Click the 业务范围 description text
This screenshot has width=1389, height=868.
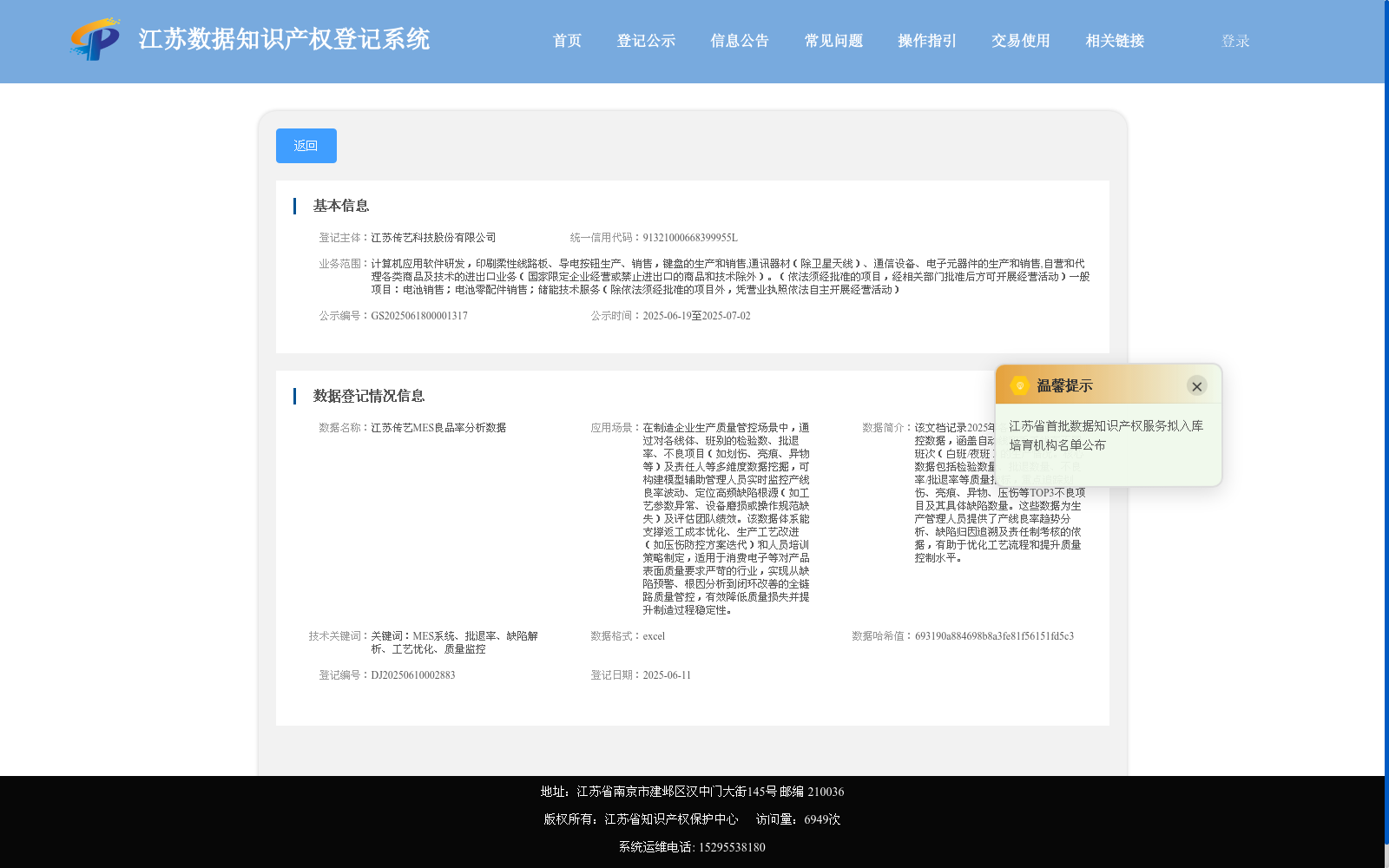[x=730, y=277]
